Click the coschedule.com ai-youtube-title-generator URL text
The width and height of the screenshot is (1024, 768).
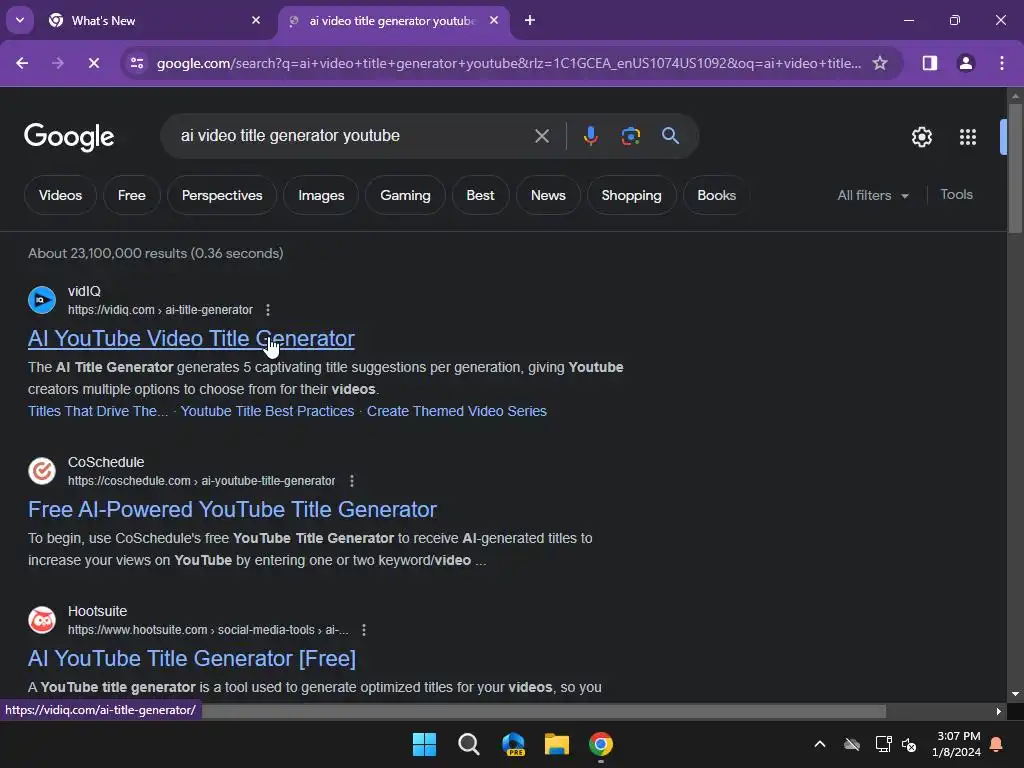click(x=201, y=481)
